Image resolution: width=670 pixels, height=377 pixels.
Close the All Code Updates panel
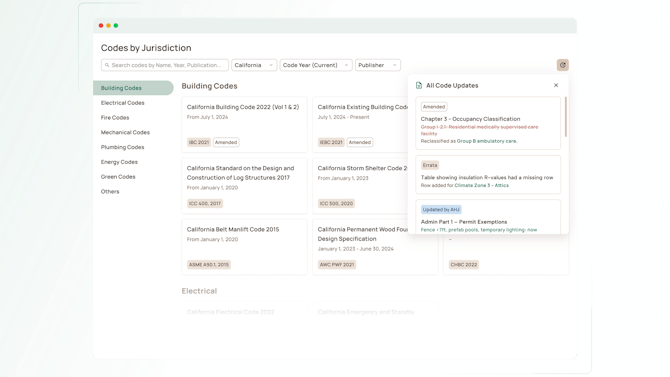tap(556, 85)
